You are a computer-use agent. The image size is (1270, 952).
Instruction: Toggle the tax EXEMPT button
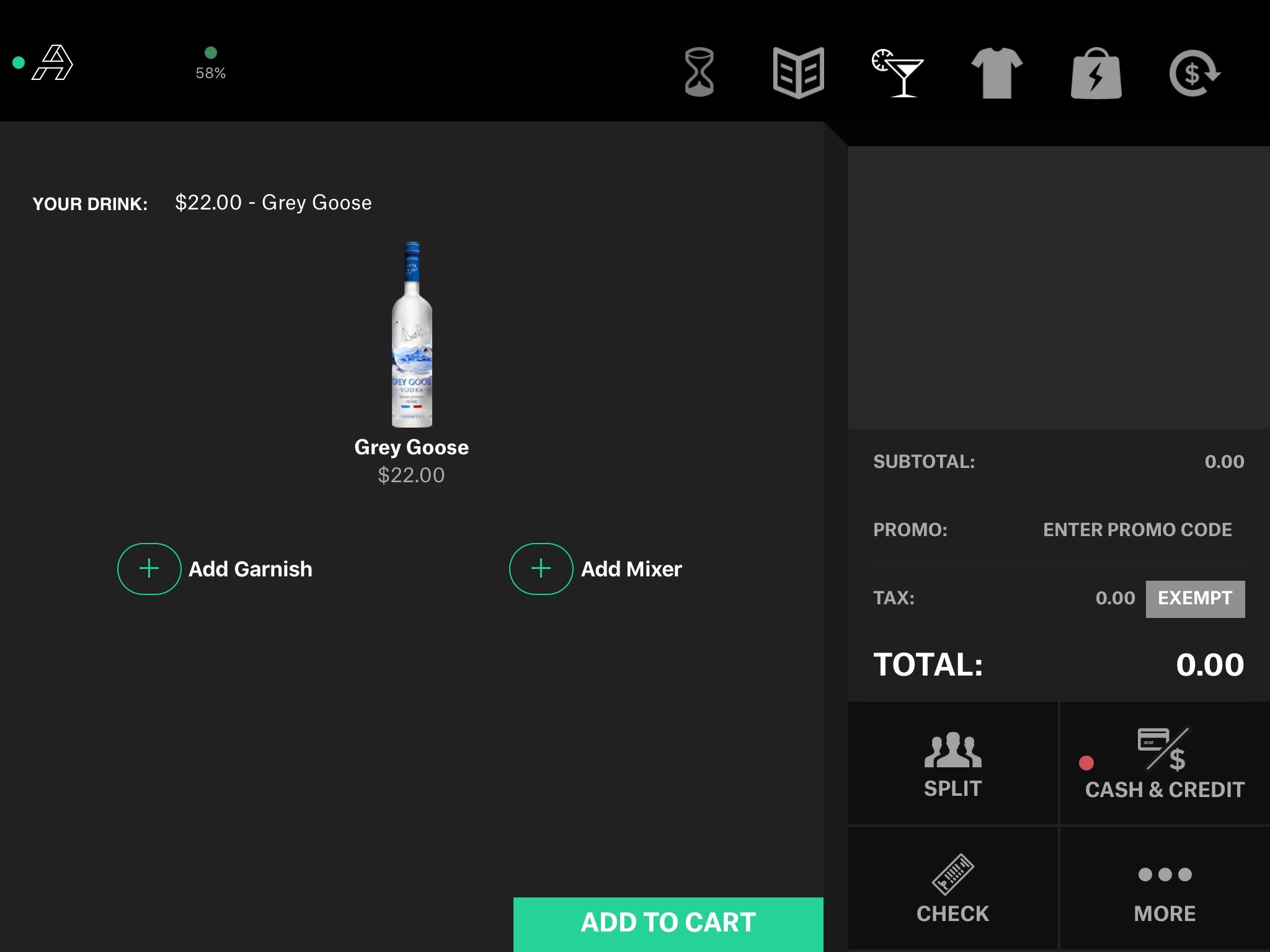[x=1194, y=599]
